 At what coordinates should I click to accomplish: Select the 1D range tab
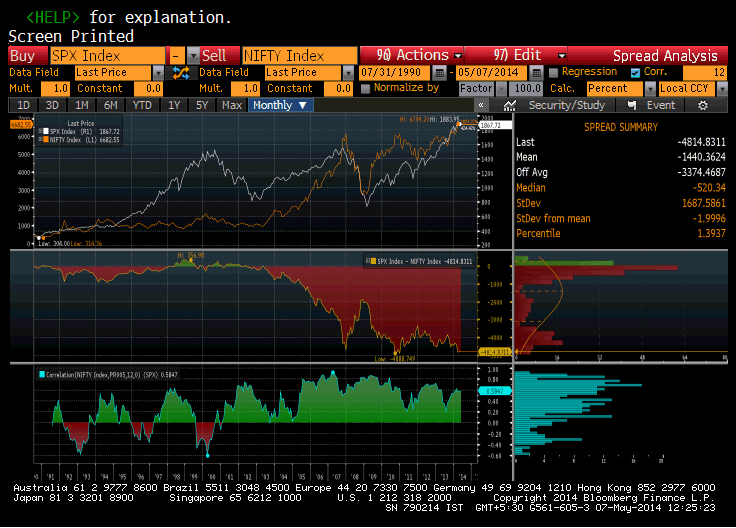[23, 105]
